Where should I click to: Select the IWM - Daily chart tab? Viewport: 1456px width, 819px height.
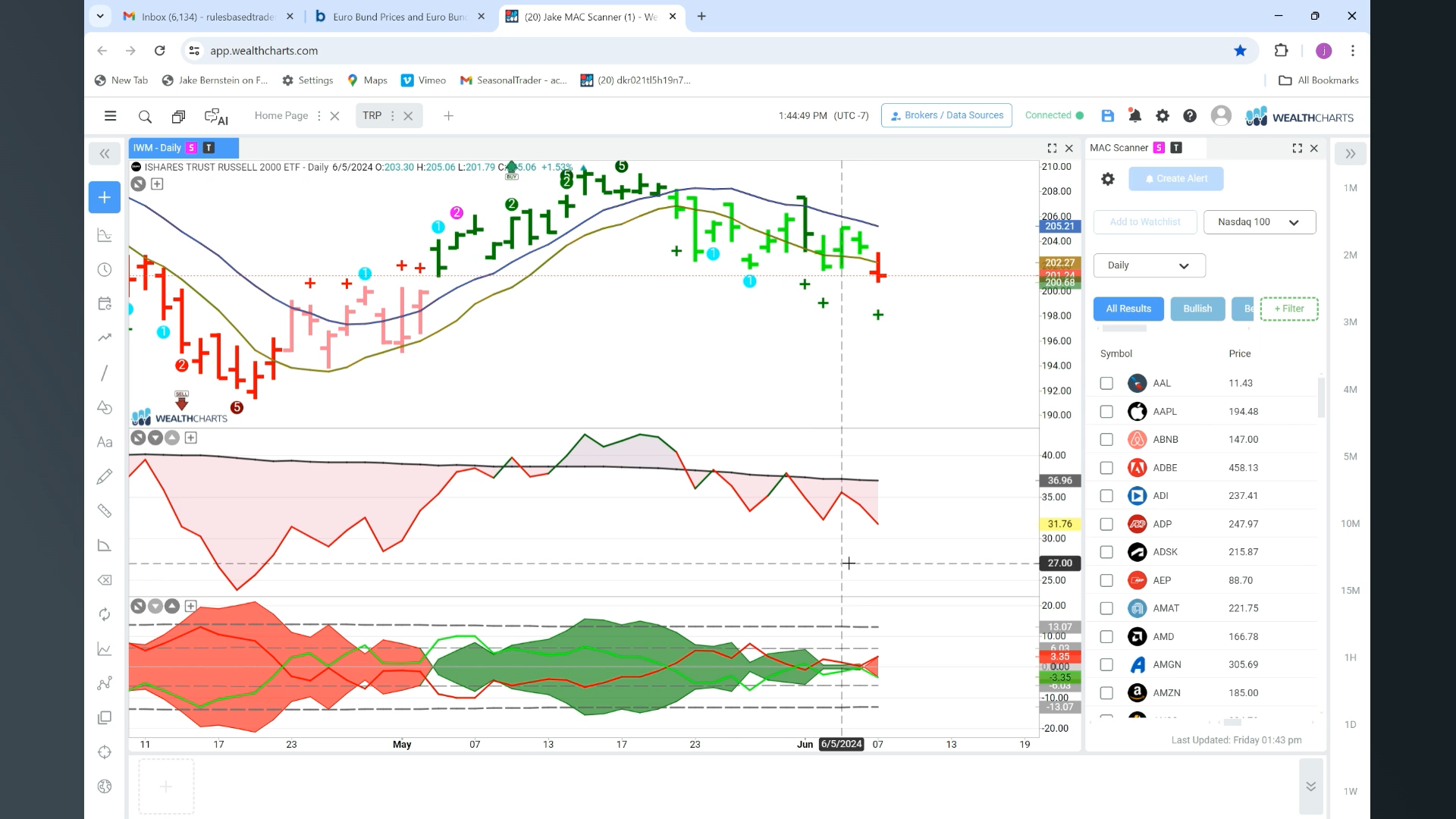pyautogui.click(x=184, y=148)
